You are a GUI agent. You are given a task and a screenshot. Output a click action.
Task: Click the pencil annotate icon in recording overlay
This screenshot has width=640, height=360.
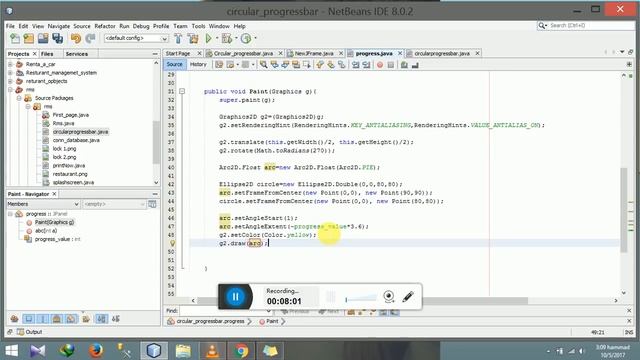point(408,296)
